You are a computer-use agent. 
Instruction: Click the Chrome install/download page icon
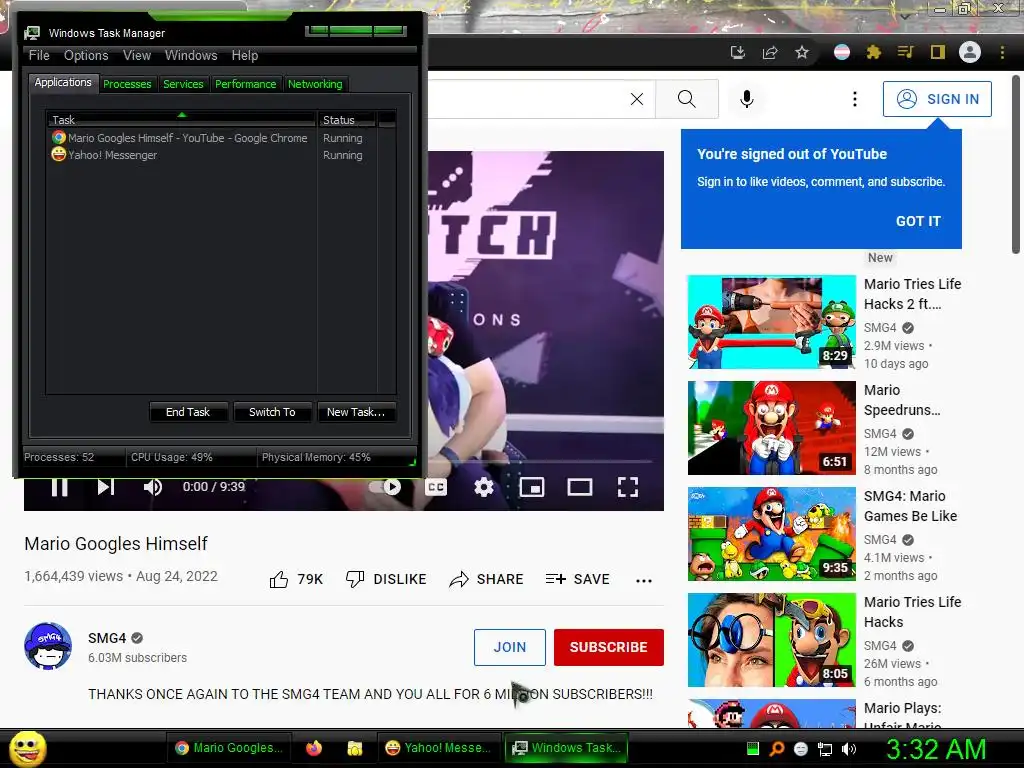coord(738,52)
